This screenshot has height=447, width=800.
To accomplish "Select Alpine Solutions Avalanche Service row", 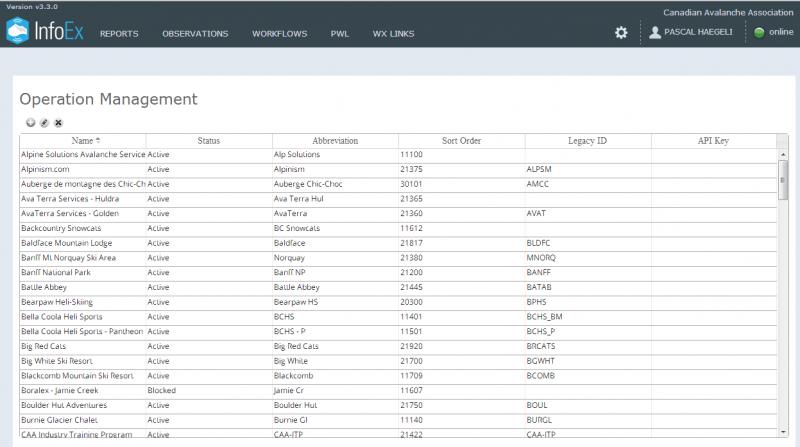I will pyautogui.click(x=398, y=155).
